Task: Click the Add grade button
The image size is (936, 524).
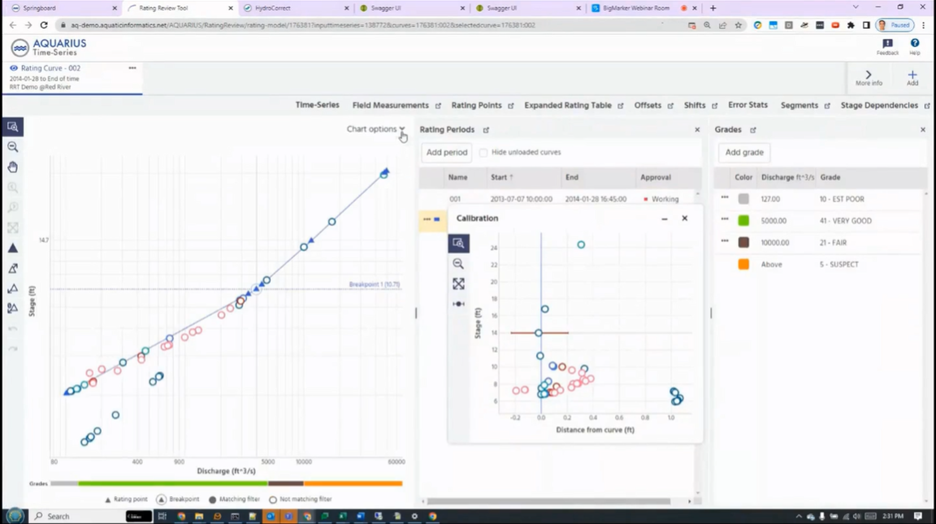Action: click(744, 152)
